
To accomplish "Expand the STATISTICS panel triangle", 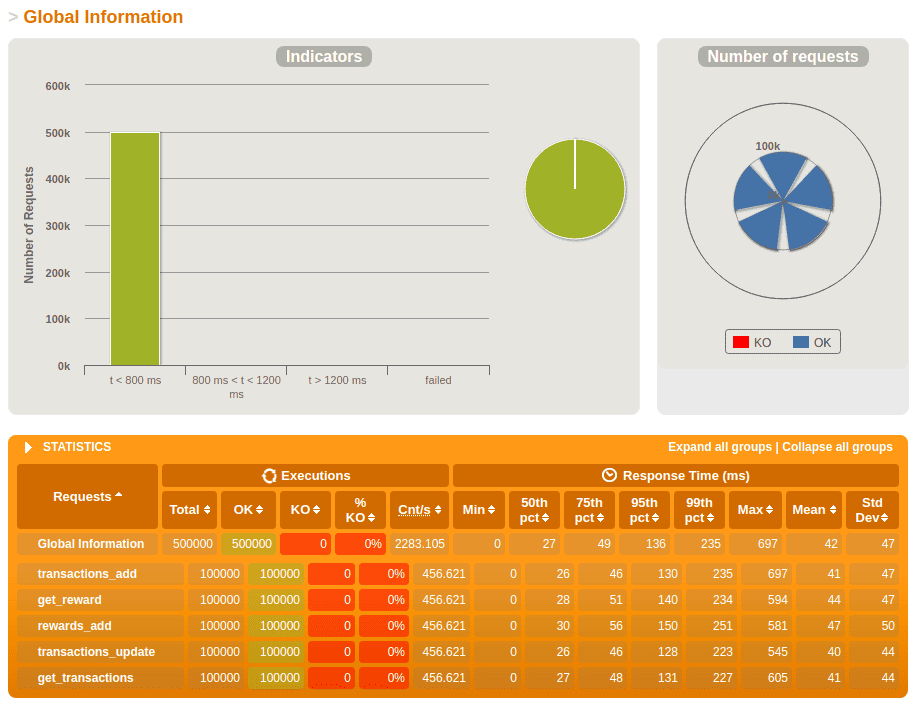I will coord(28,447).
